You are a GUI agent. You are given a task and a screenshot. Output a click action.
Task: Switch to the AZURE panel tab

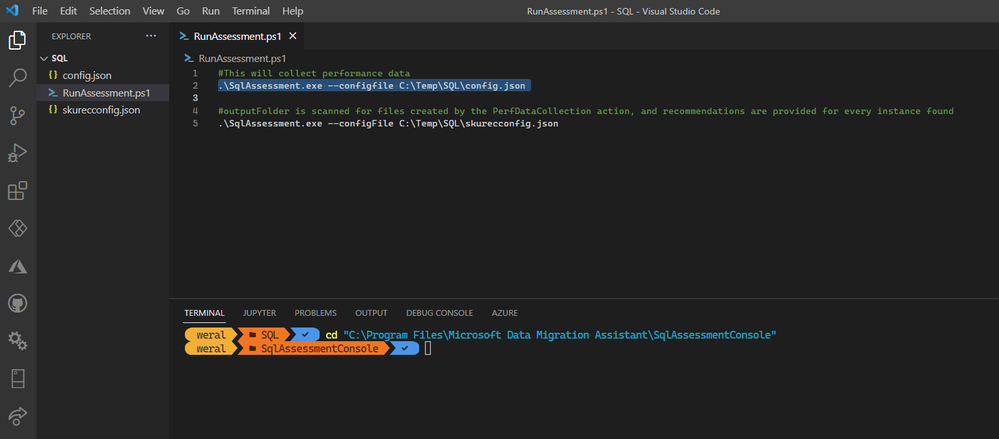[505, 313]
